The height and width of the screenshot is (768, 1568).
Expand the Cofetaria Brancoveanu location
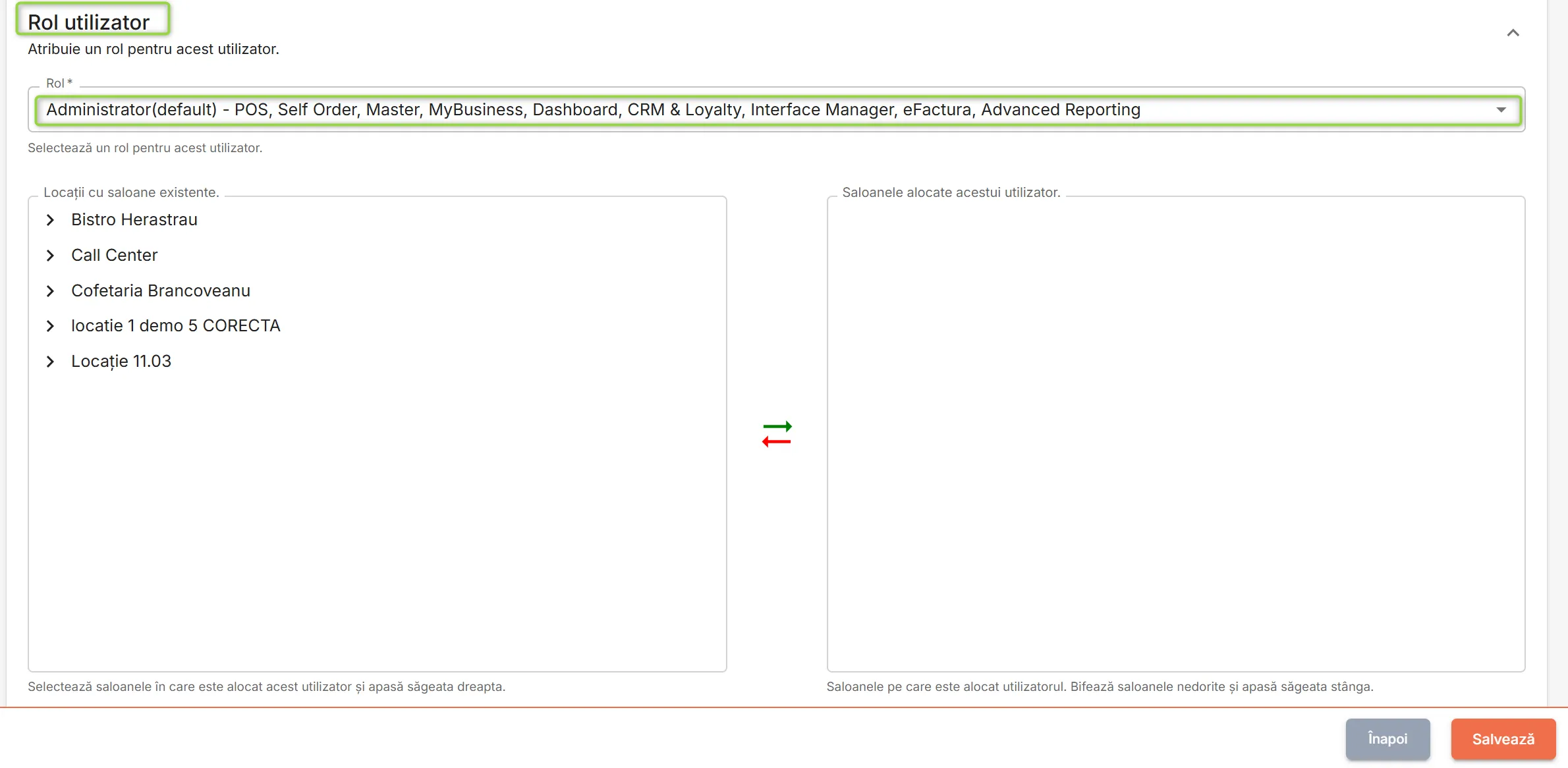pyautogui.click(x=50, y=291)
